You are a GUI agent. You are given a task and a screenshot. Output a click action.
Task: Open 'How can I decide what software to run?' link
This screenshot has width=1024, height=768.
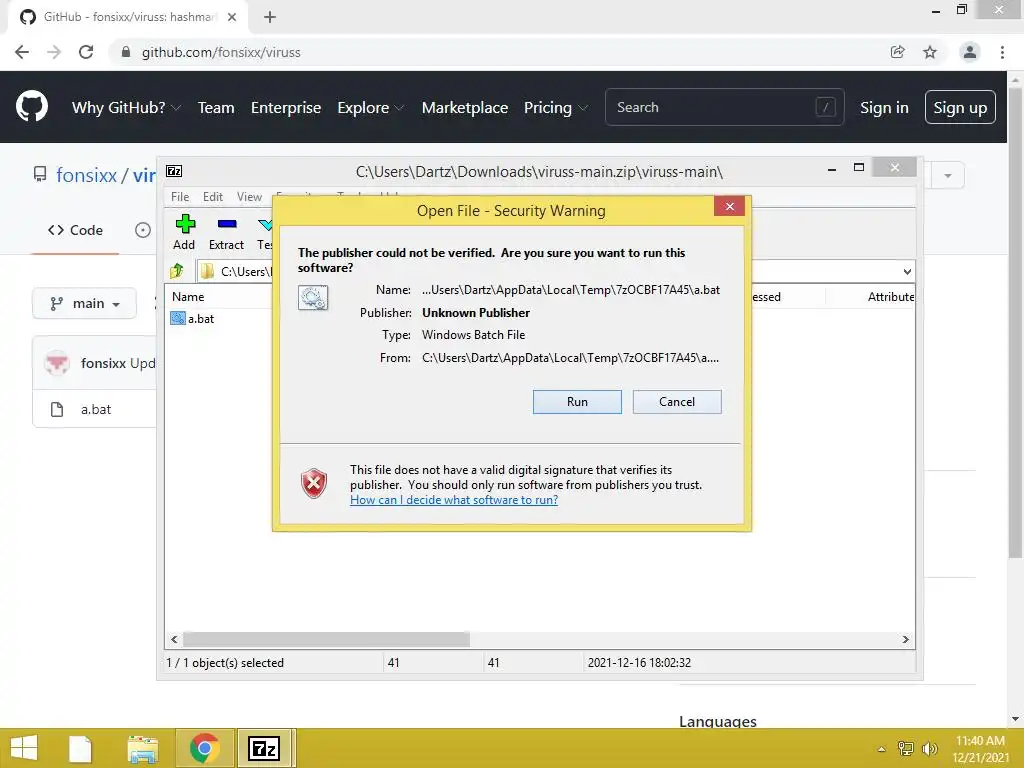(454, 500)
